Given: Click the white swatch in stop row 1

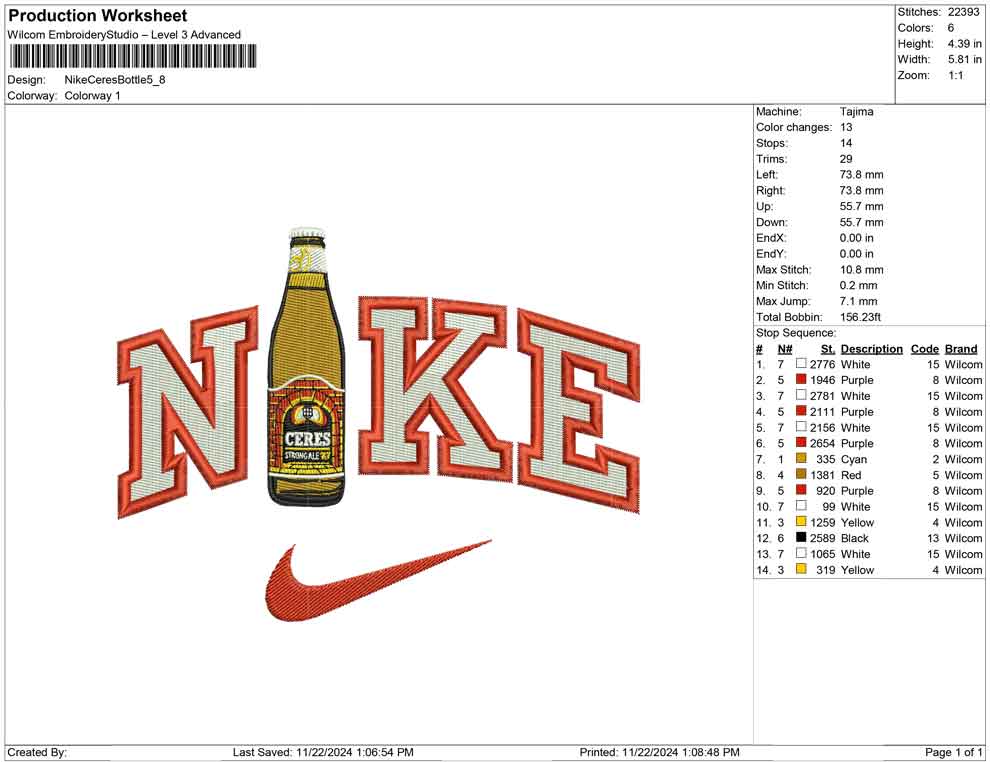Looking at the screenshot, I should (x=801, y=364).
